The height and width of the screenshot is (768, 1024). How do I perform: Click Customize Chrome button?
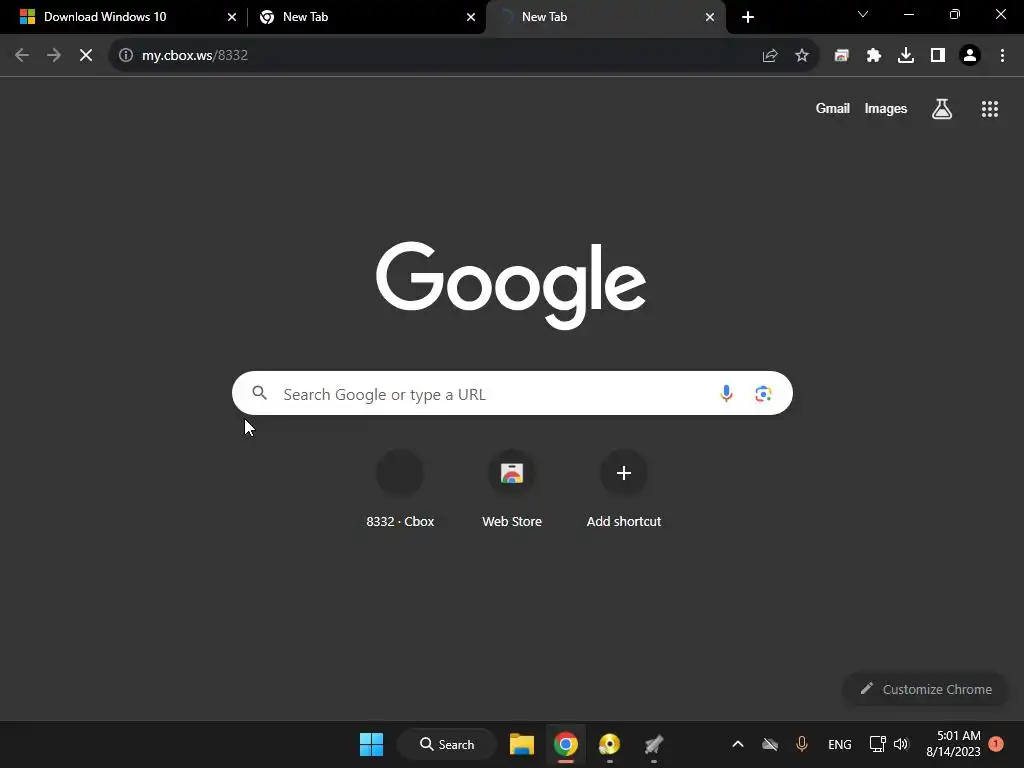point(925,689)
